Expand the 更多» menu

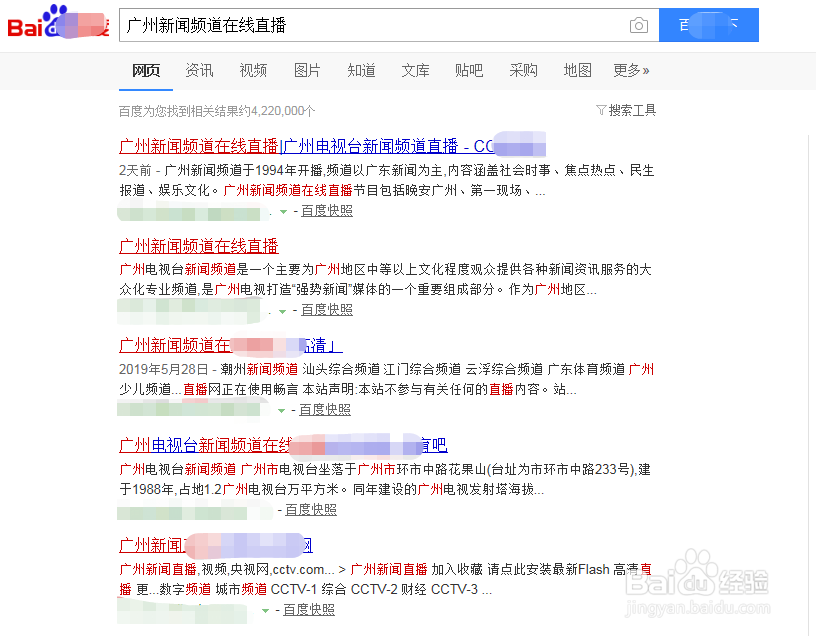click(x=631, y=70)
